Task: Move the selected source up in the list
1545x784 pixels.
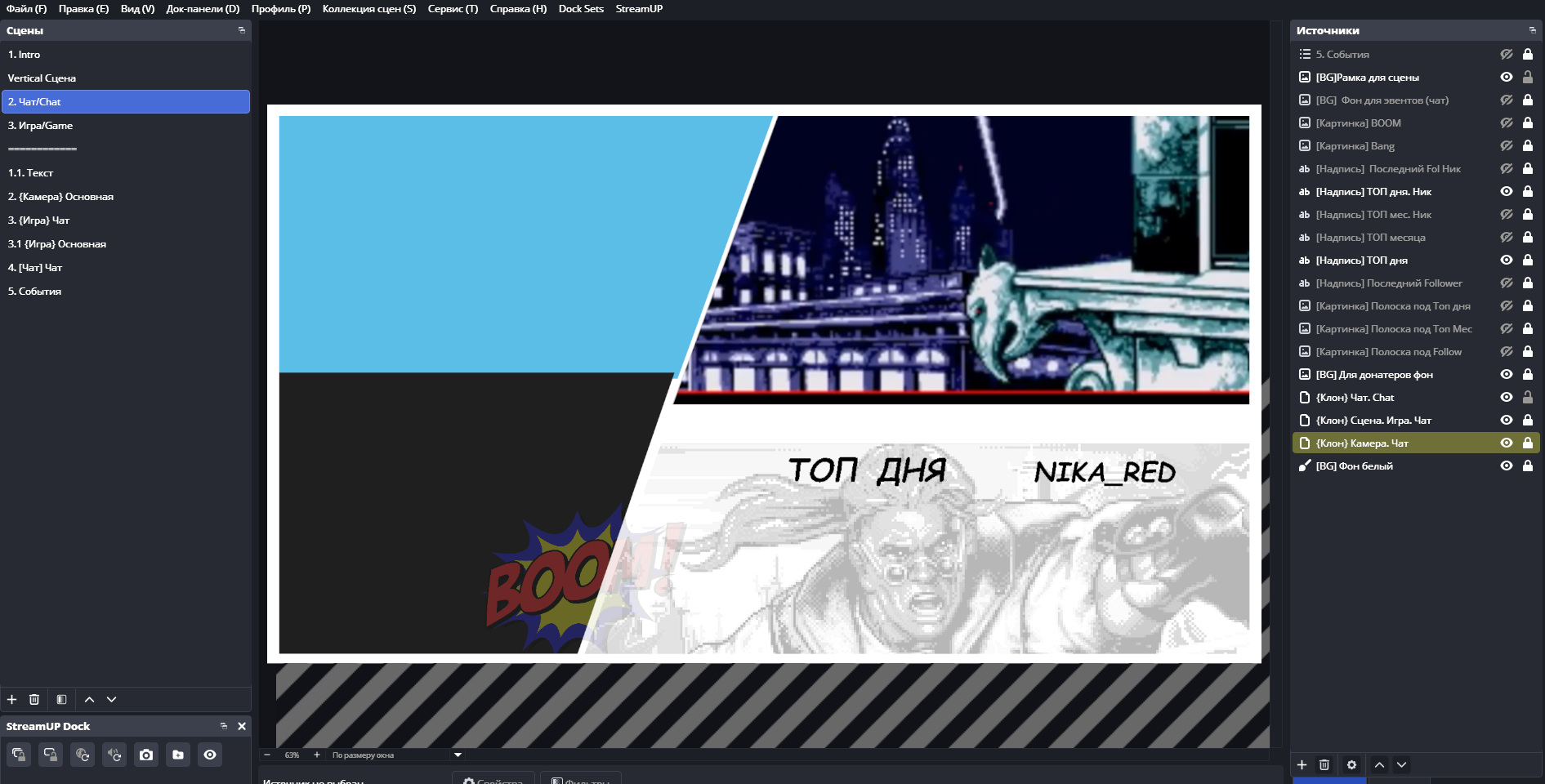Action: (x=1379, y=765)
